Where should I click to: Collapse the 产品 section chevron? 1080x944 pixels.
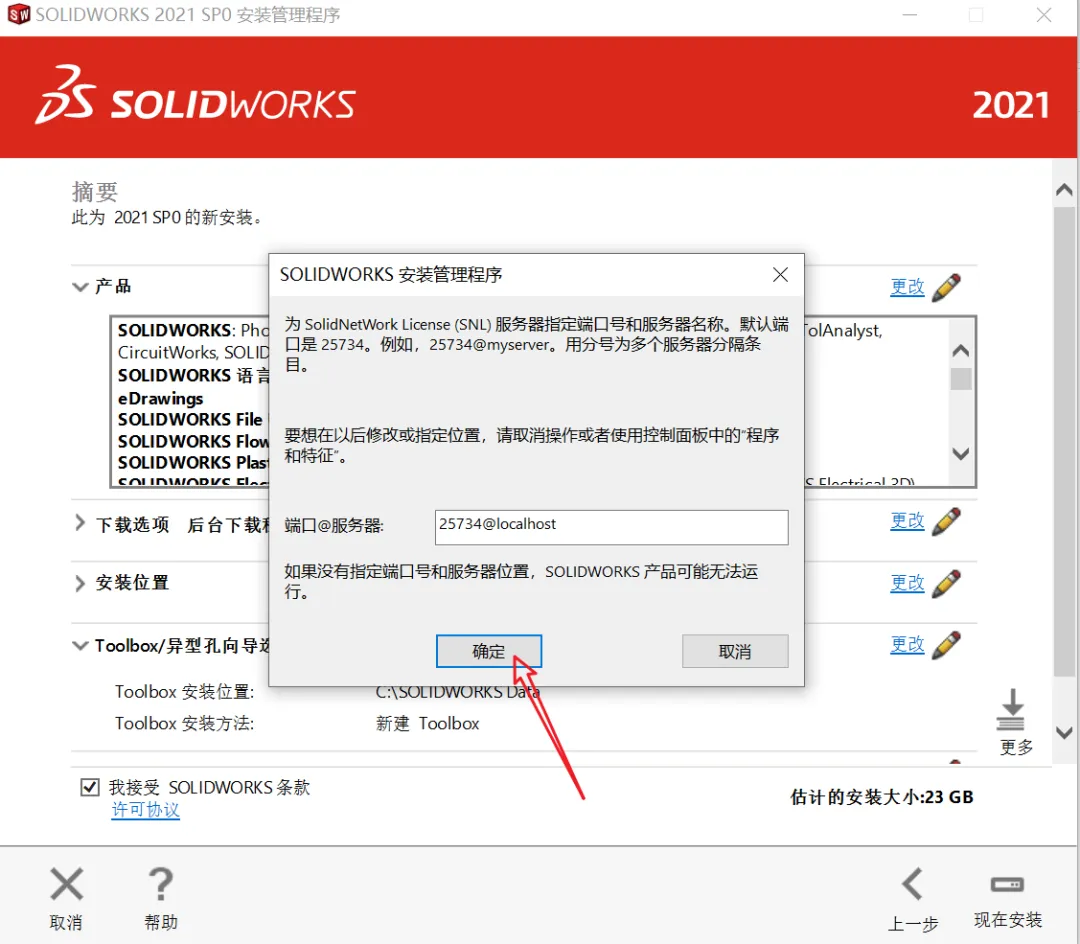click(81, 286)
